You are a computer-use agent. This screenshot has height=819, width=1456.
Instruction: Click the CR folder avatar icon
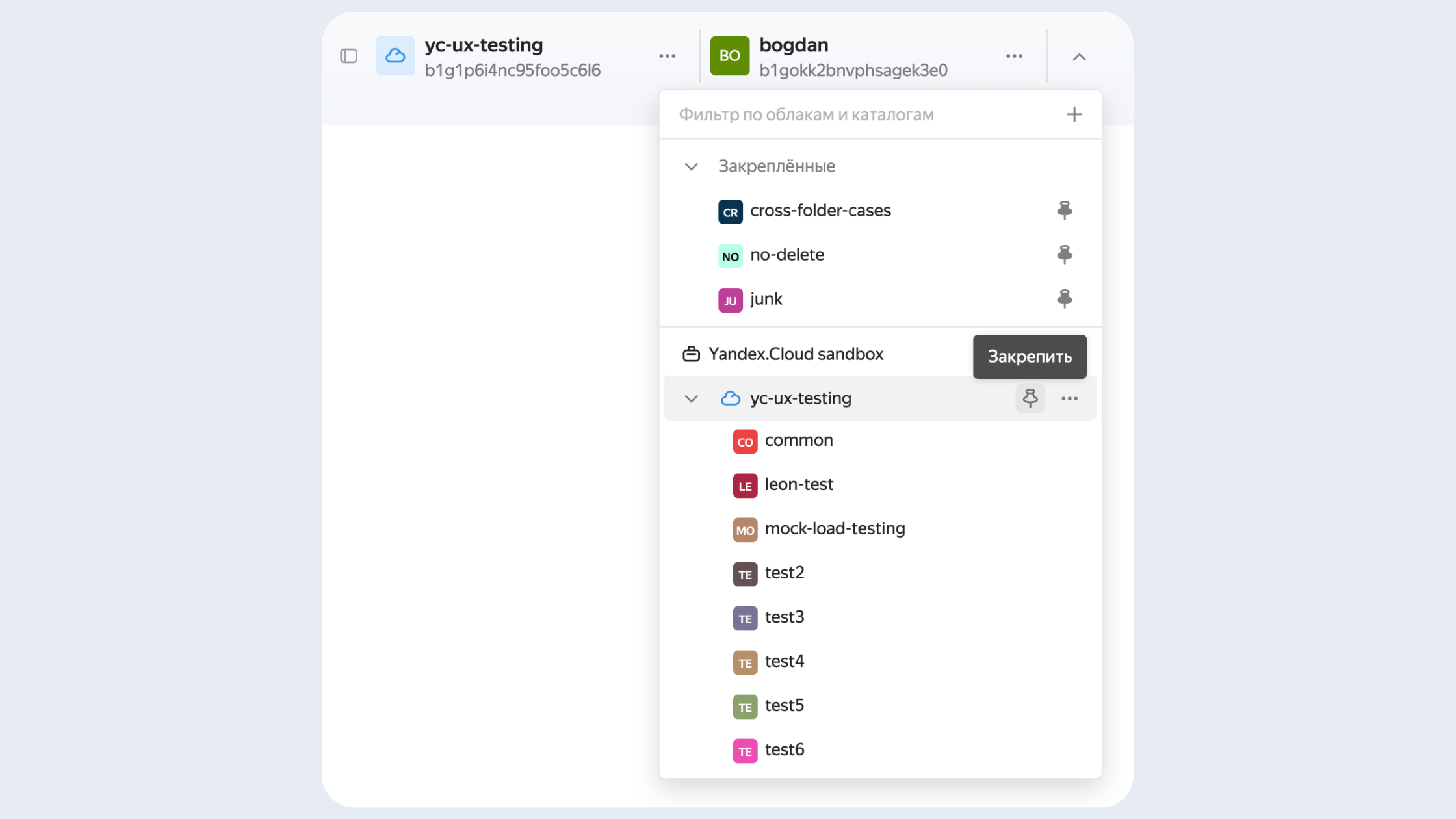pyautogui.click(x=731, y=212)
